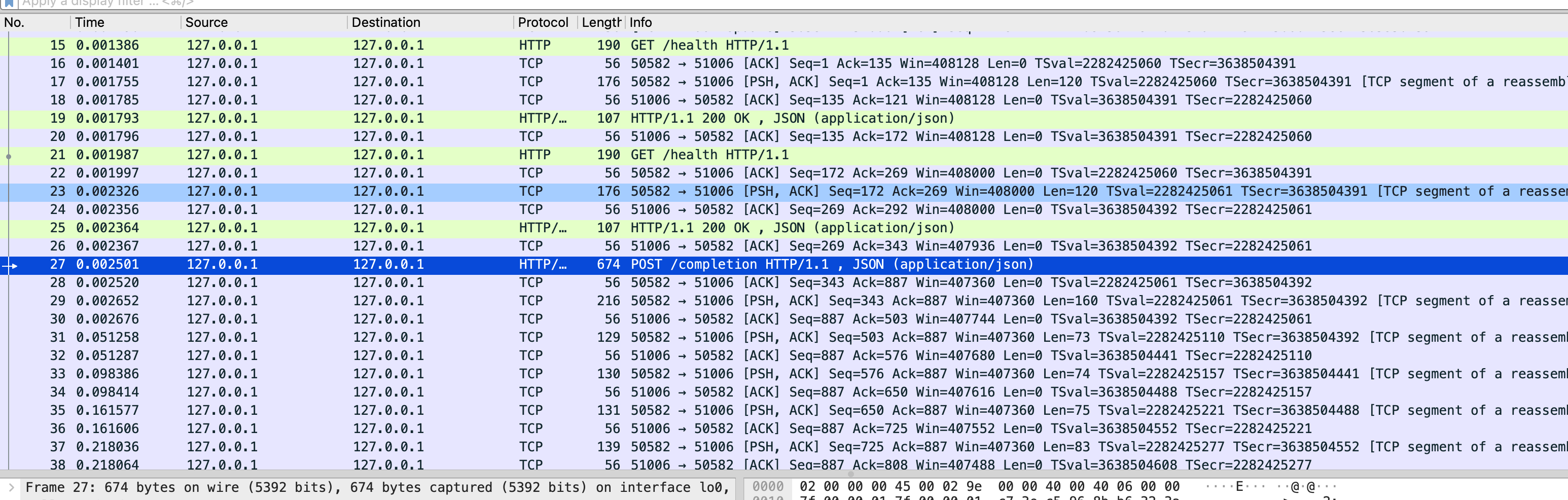Select packet 25 HTTP 200 OK row

click(x=784, y=228)
